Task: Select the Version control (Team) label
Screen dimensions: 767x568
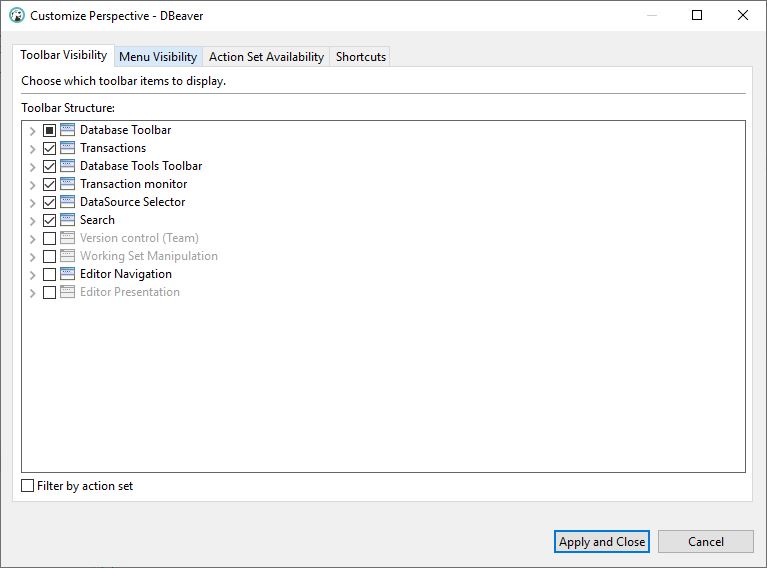Action: [139, 238]
